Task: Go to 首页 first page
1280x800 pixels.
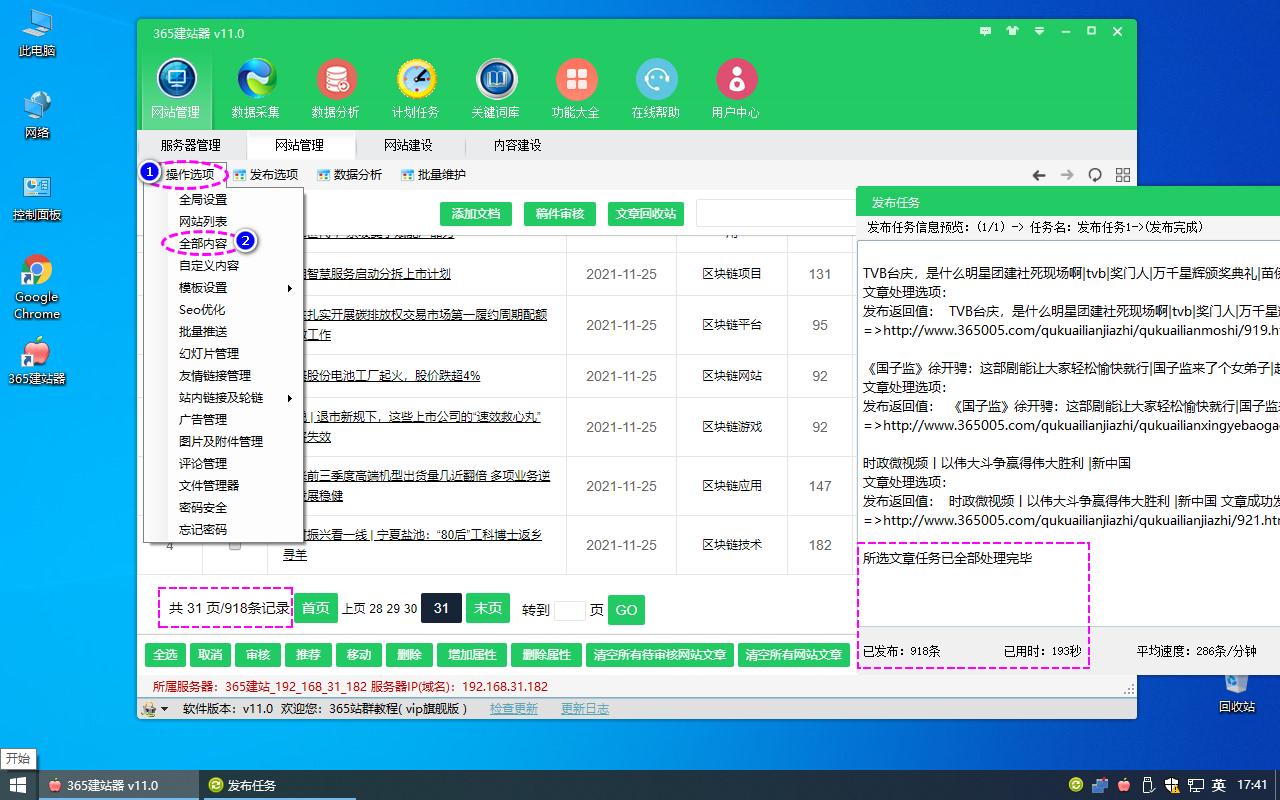Action: pos(316,608)
